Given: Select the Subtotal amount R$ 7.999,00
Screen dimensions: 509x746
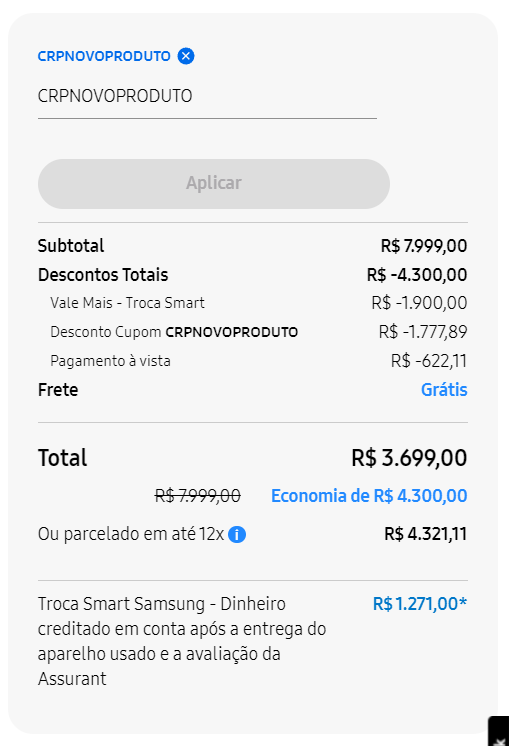Looking at the screenshot, I should coord(424,246).
